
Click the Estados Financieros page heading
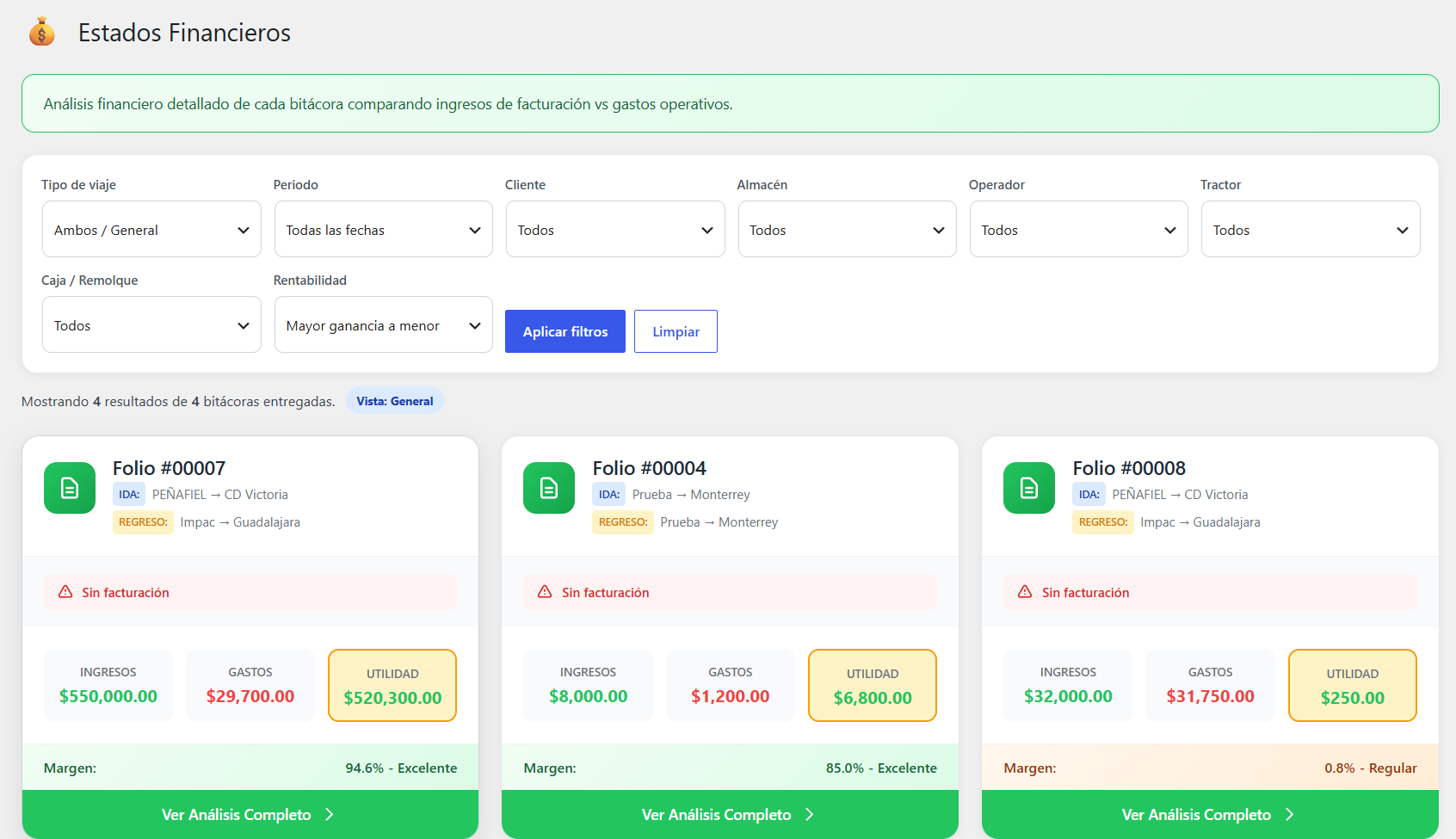184,33
